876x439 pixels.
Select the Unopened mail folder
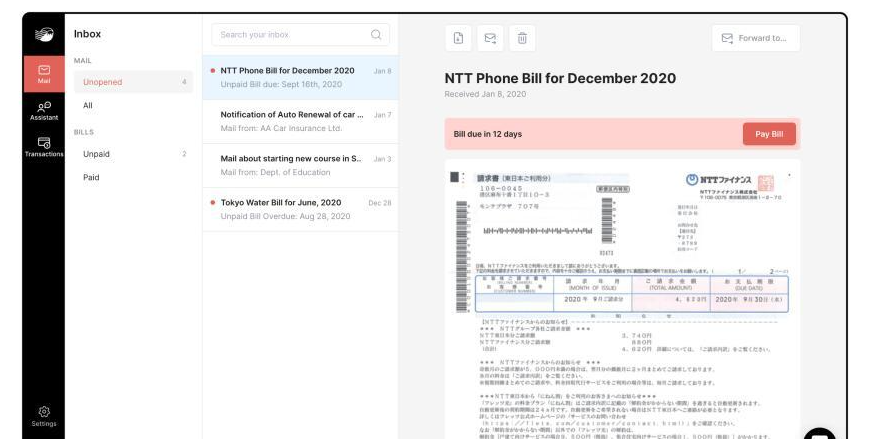pyautogui.click(x=134, y=82)
